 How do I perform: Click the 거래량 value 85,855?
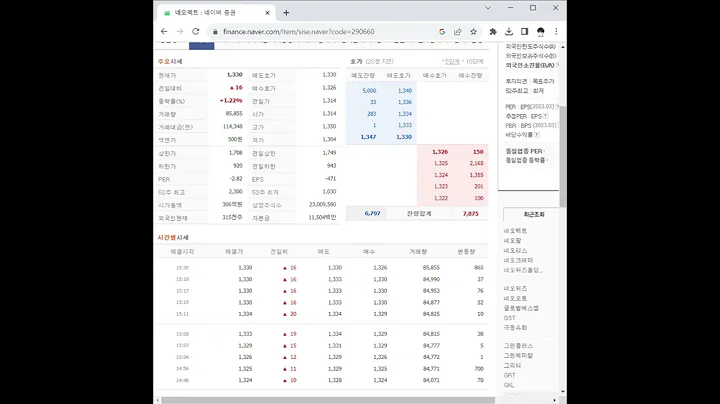click(234, 113)
